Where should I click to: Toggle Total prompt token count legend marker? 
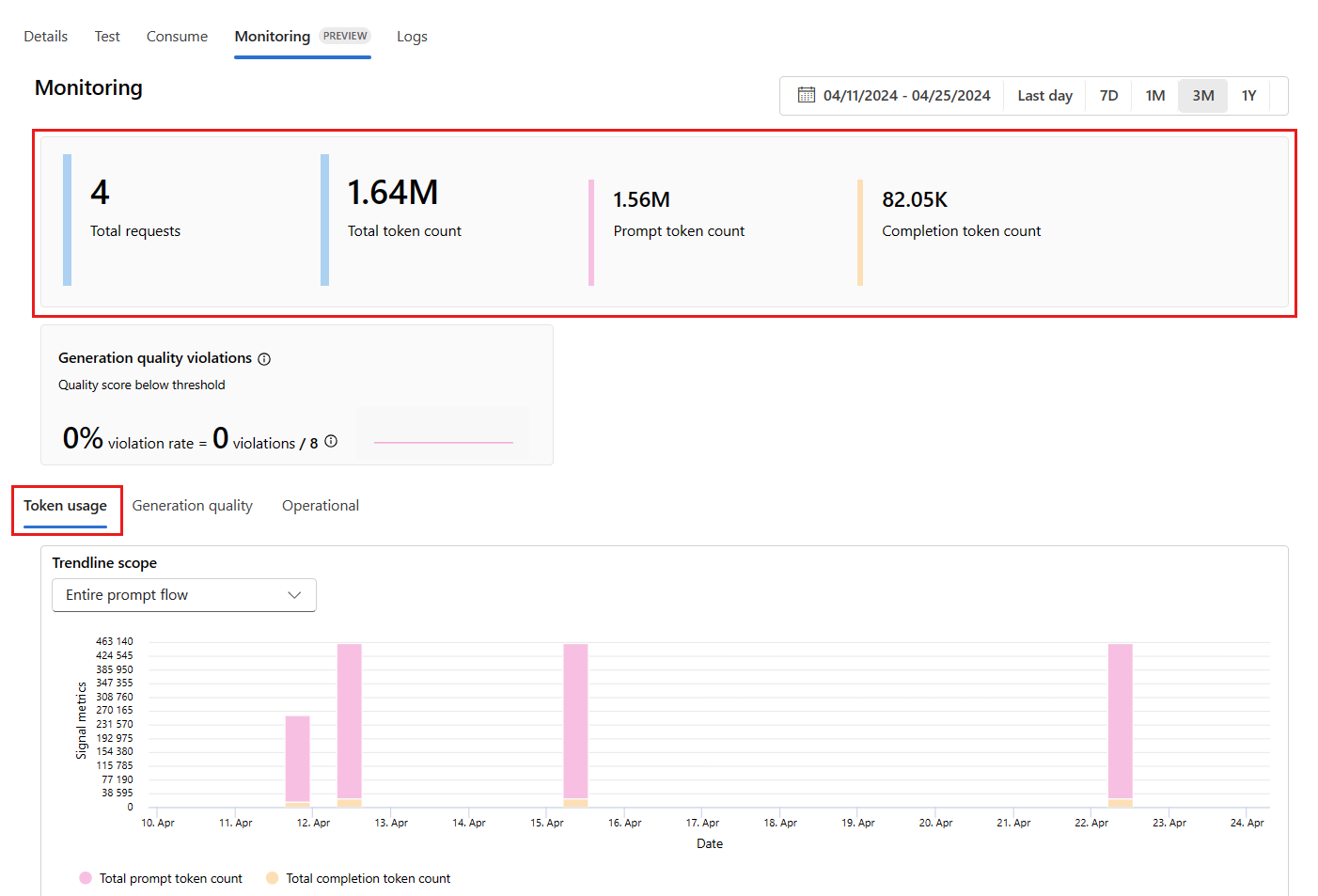[x=86, y=878]
